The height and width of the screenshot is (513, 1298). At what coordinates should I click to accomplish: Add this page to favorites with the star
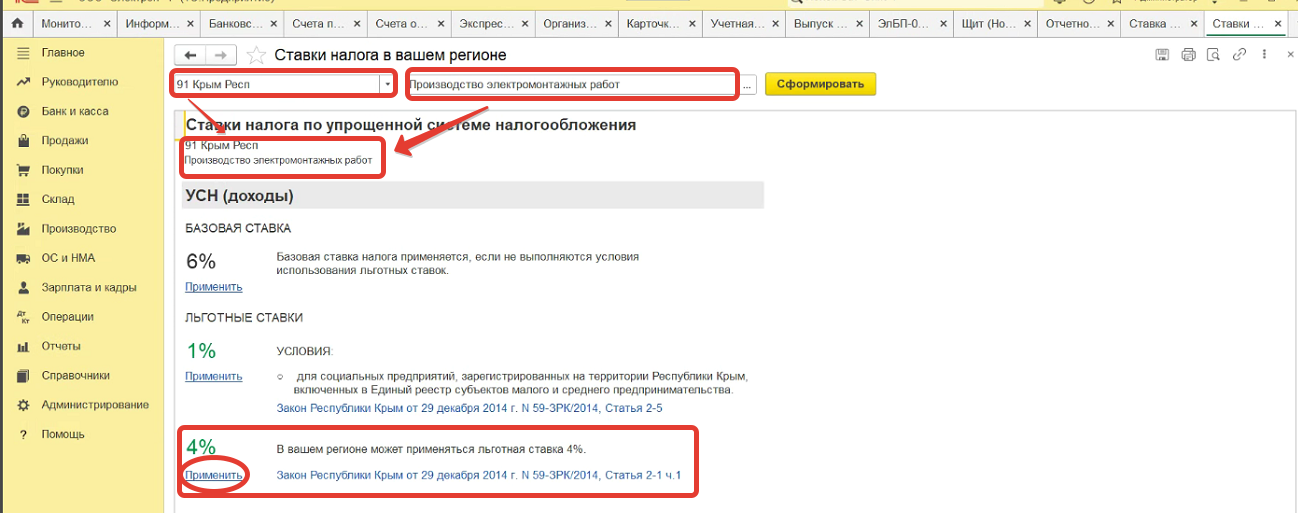click(256, 56)
